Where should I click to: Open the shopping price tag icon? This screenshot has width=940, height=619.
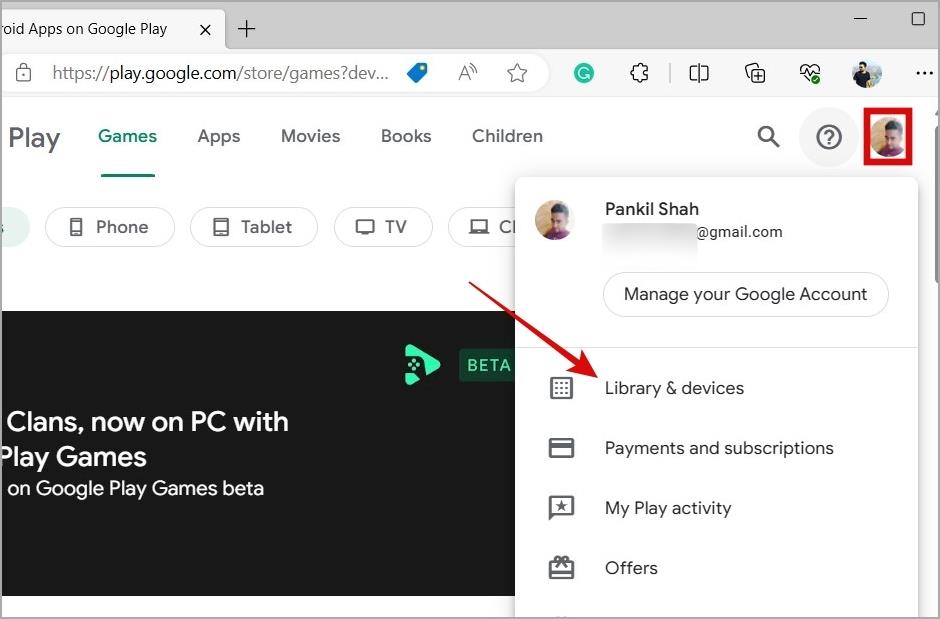click(x=417, y=73)
